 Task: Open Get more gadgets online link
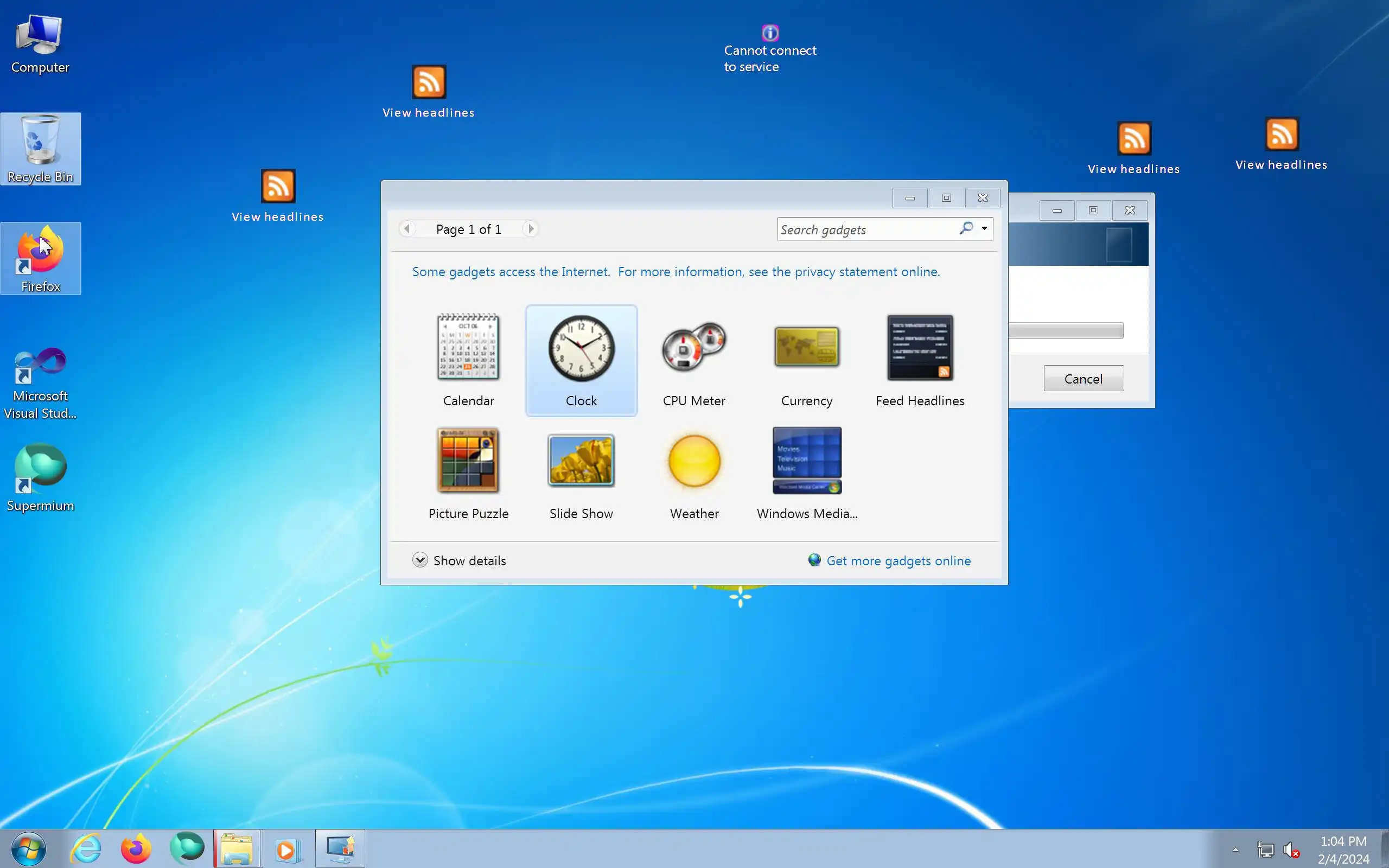tap(897, 561)
